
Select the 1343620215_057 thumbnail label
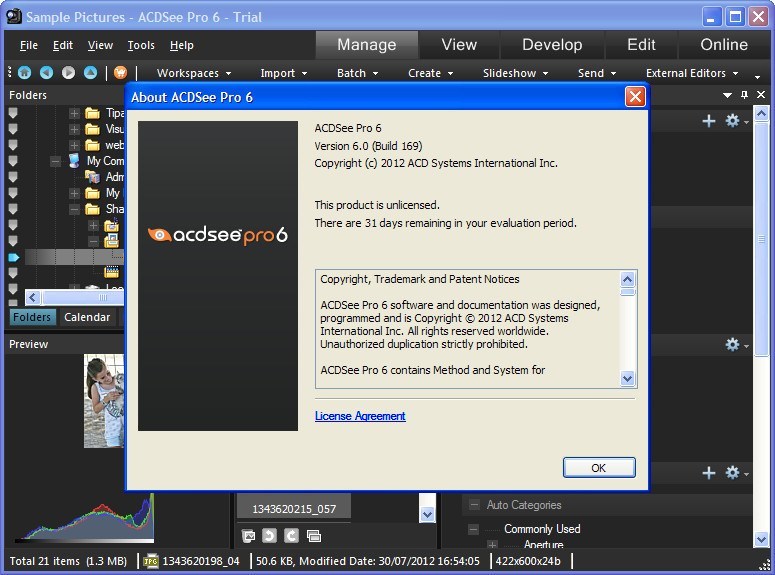click(x=294, y=509)
